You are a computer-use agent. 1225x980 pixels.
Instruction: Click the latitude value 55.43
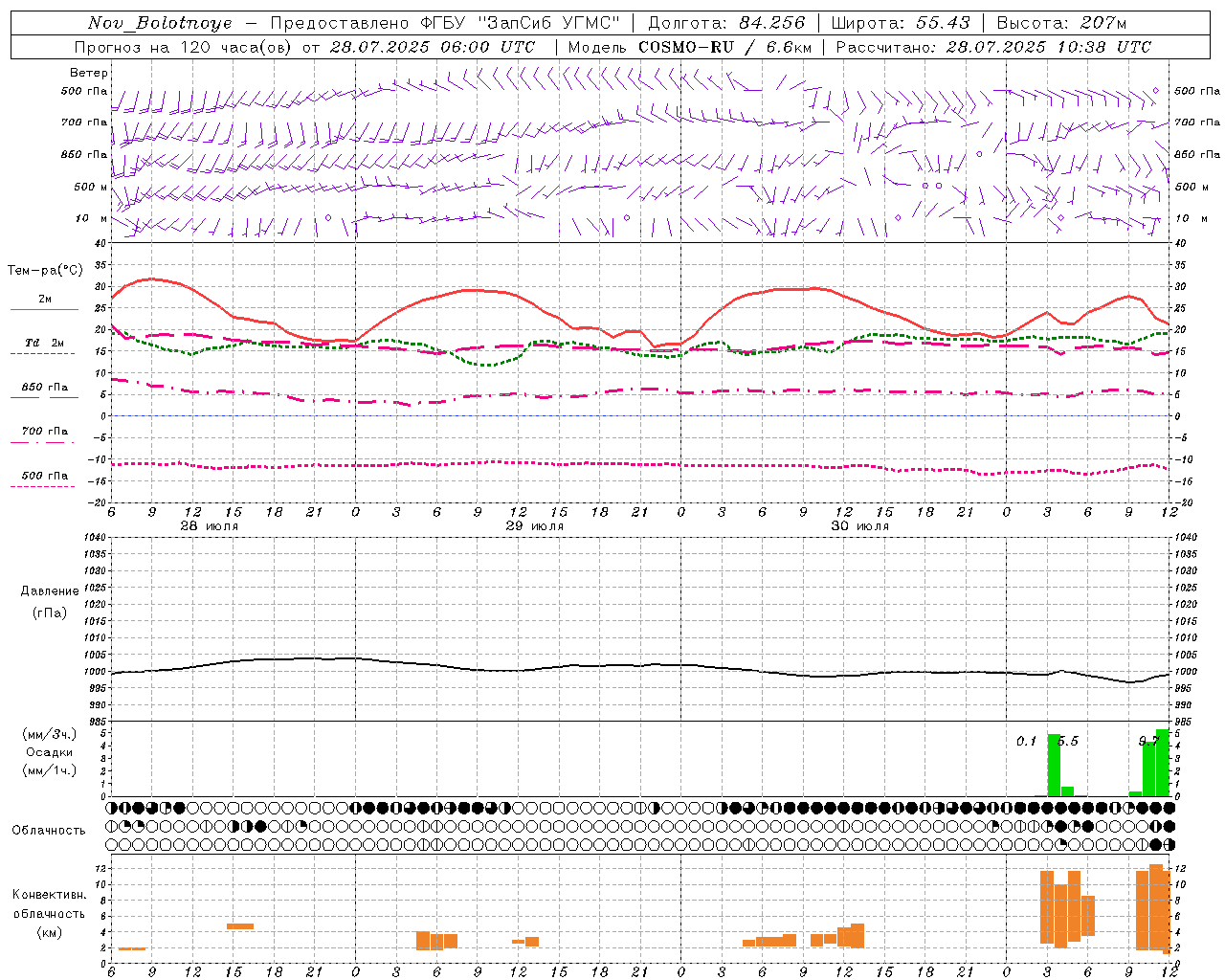[943, 23]
